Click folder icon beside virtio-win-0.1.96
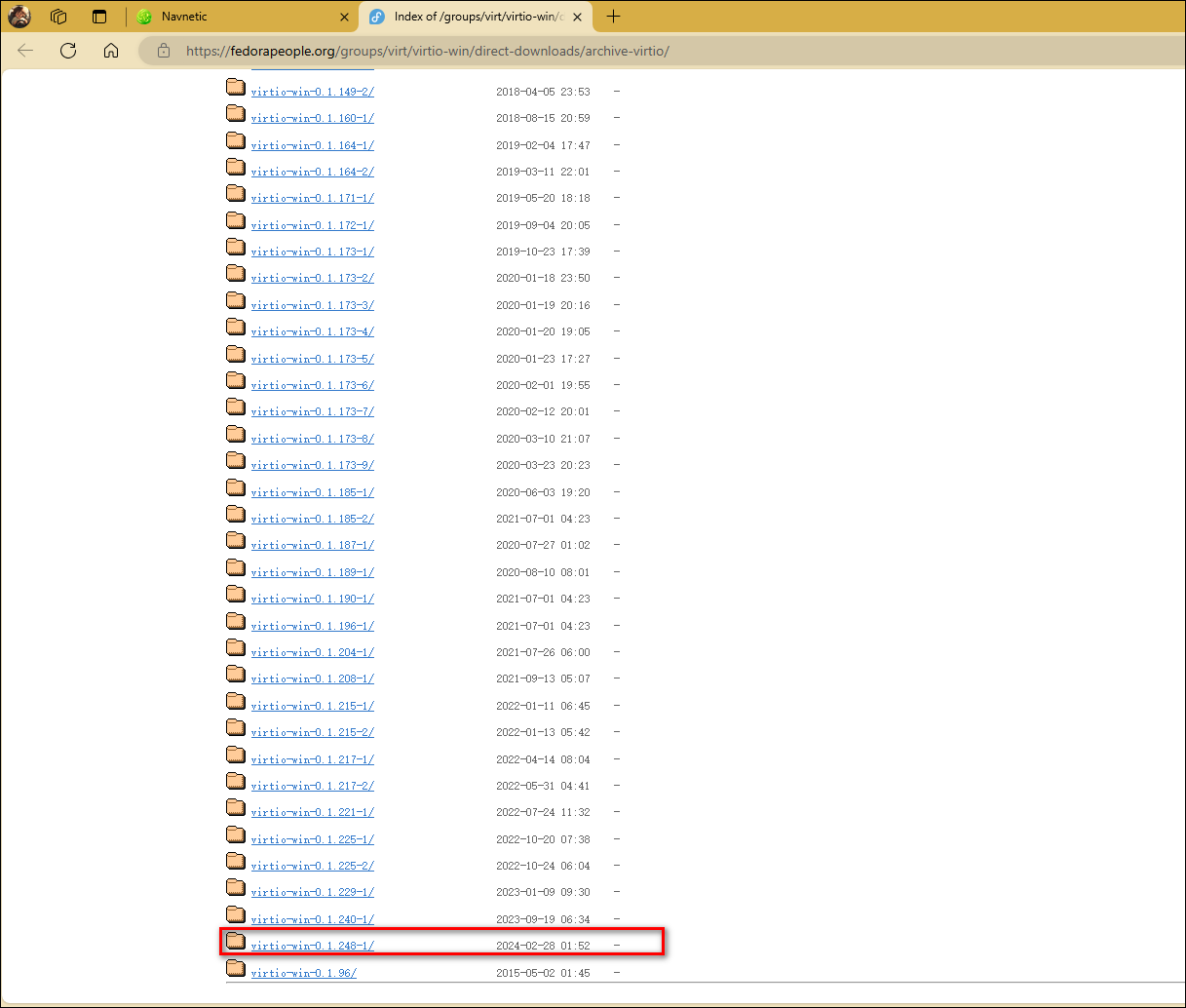This screenshot has height=1008, width=1186. tap(236, 968)
